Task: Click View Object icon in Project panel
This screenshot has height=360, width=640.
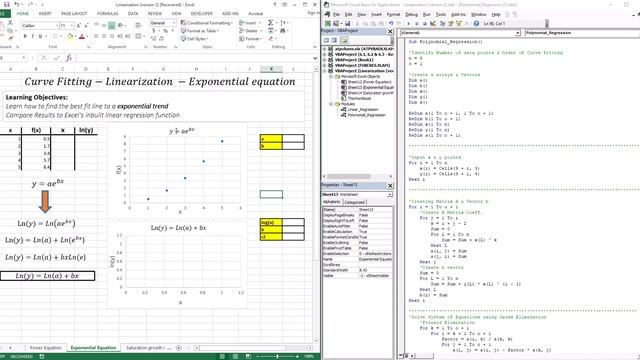Action: 334,40
